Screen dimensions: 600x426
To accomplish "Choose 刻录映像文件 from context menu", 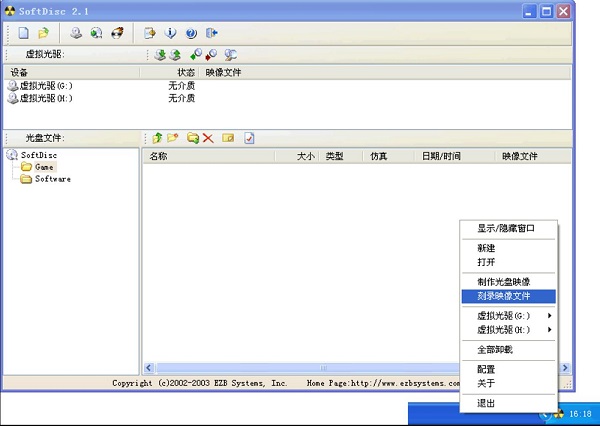I will point(504,296).
